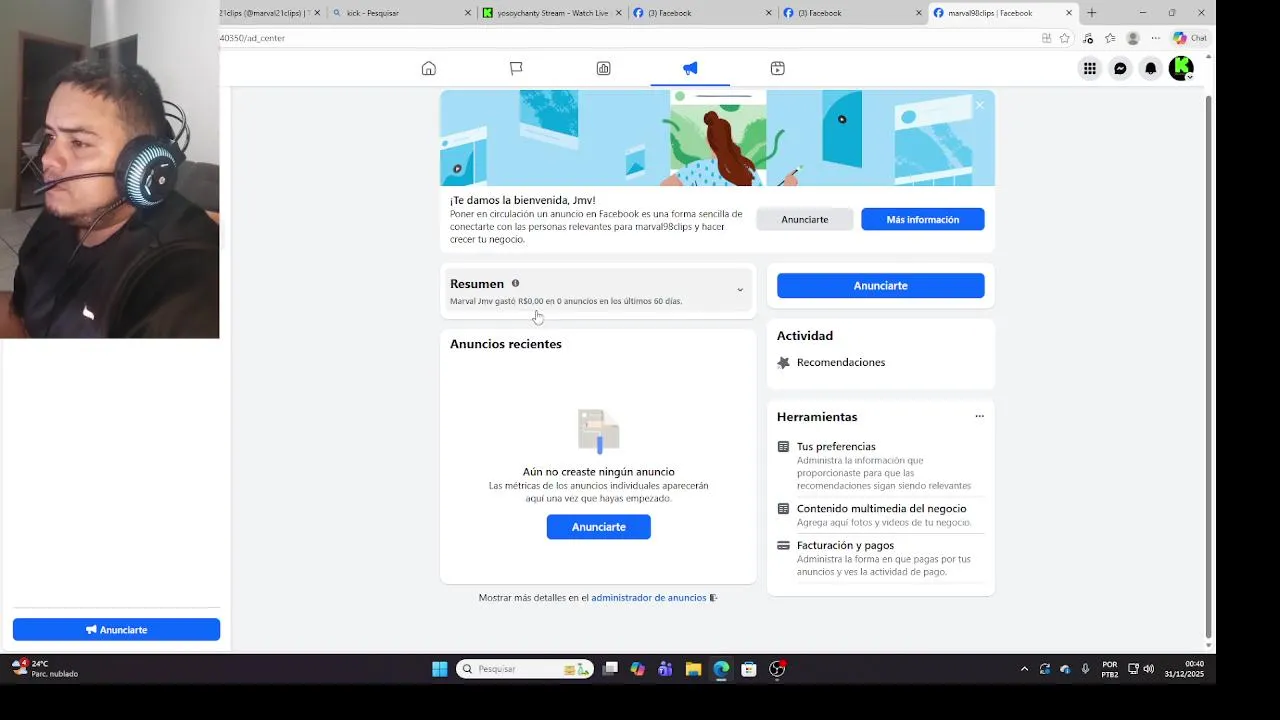This screenshot has width=1280, height=720.
Task: Click the blue Anunciarte button above Actividad
Action: pos(880,285)
